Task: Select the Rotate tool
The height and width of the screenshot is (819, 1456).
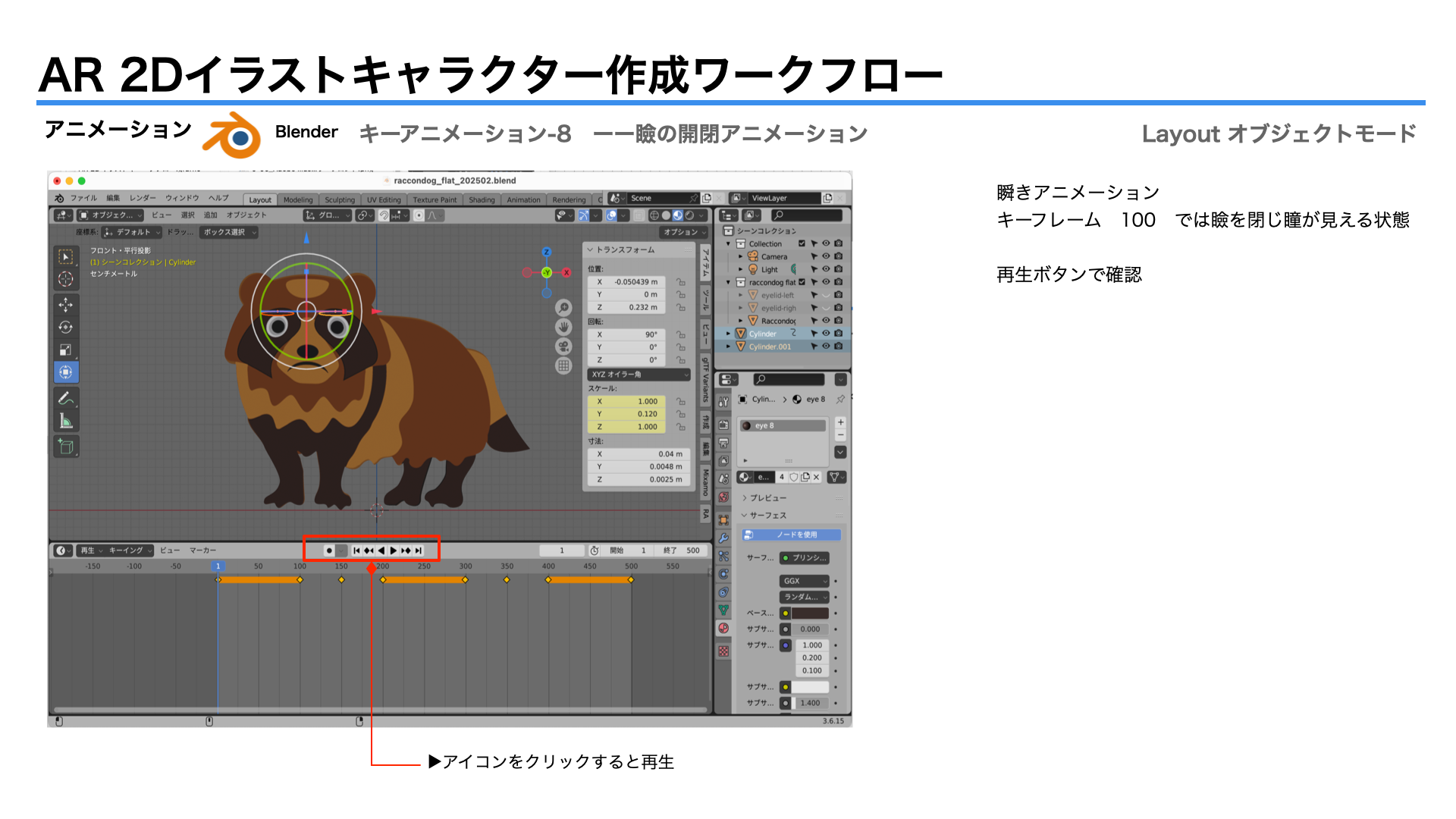Action: coord(66,328)
